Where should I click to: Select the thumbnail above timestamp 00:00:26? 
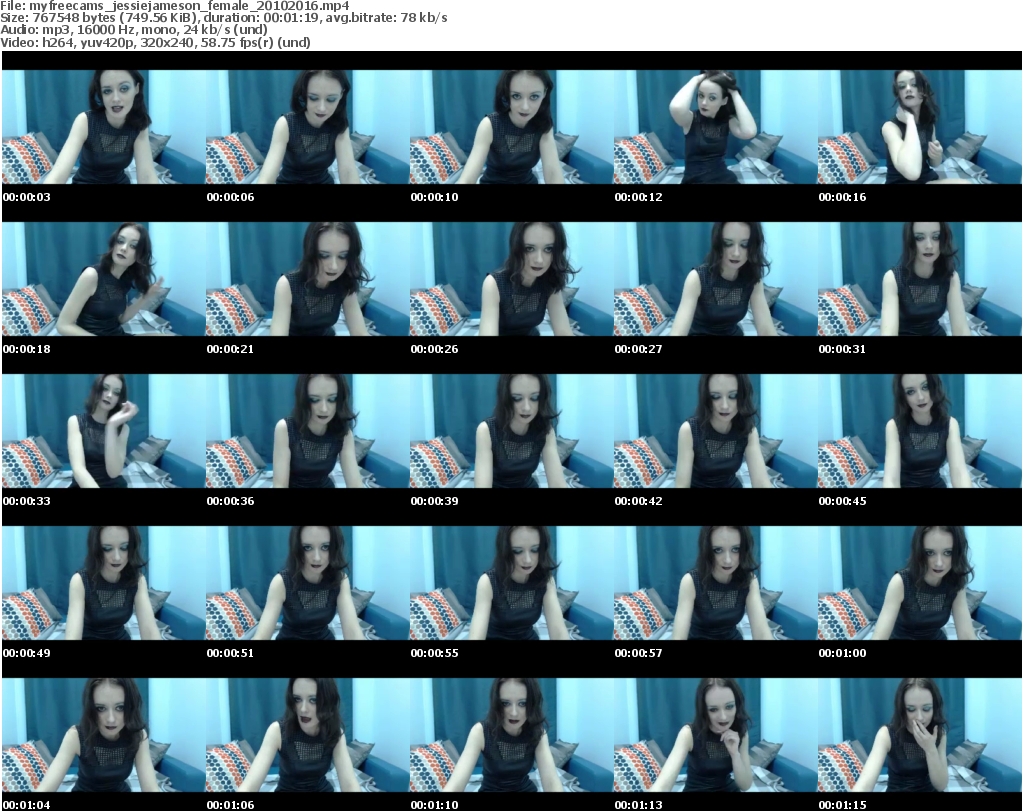pos(511,279)
